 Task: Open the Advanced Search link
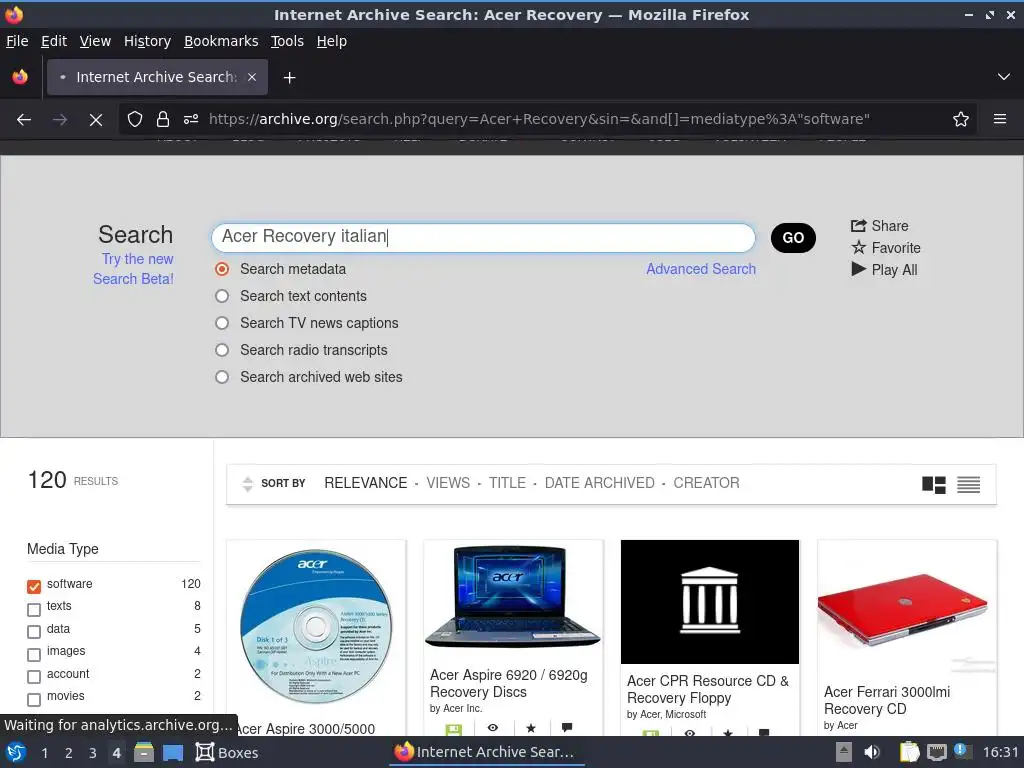701,269
